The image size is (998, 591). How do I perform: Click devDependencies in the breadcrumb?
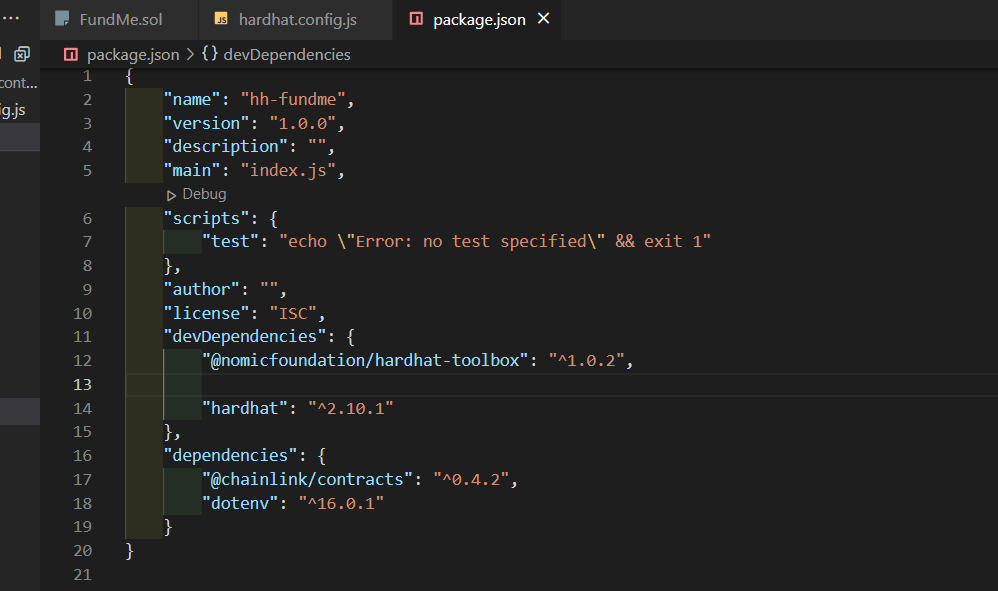point(287,55)
